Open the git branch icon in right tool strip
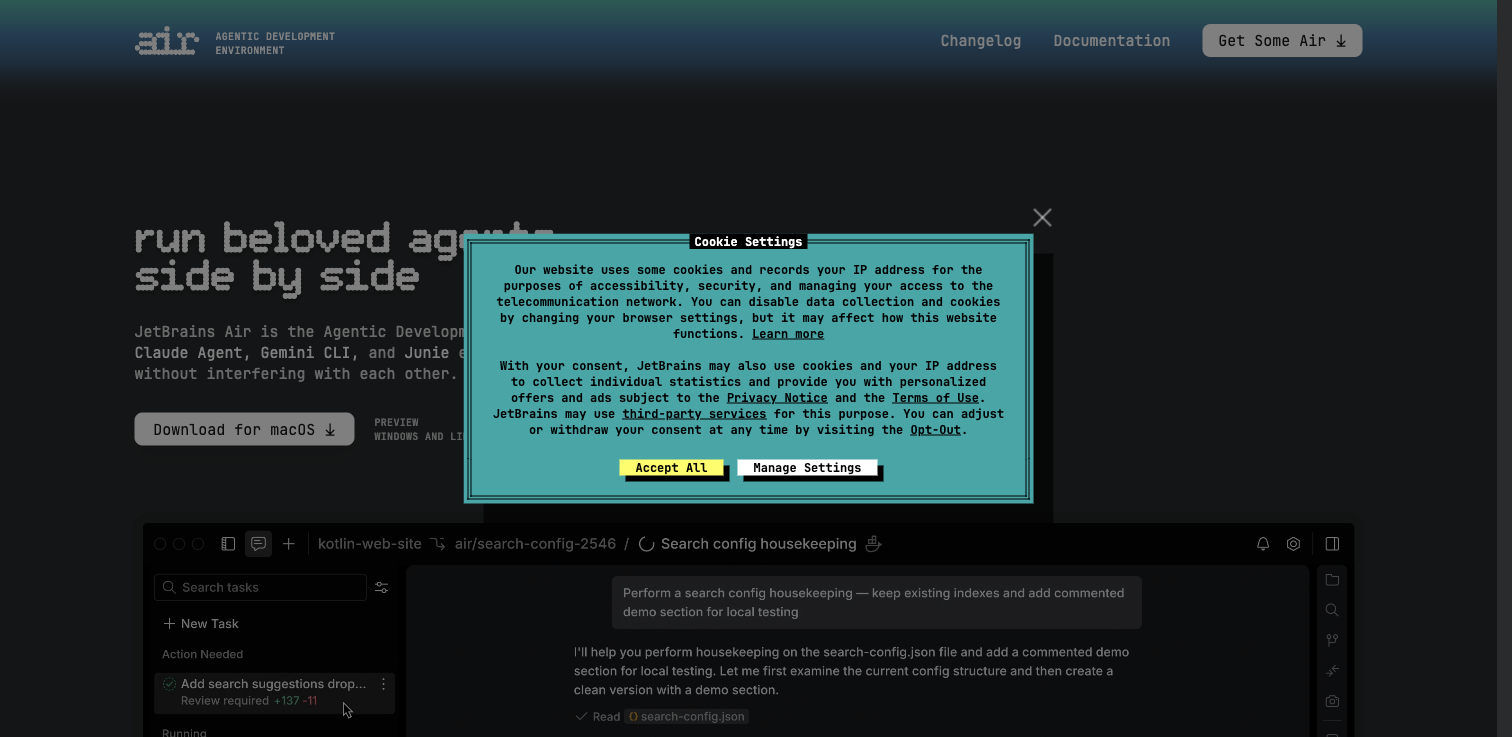 pos(1332,640)
